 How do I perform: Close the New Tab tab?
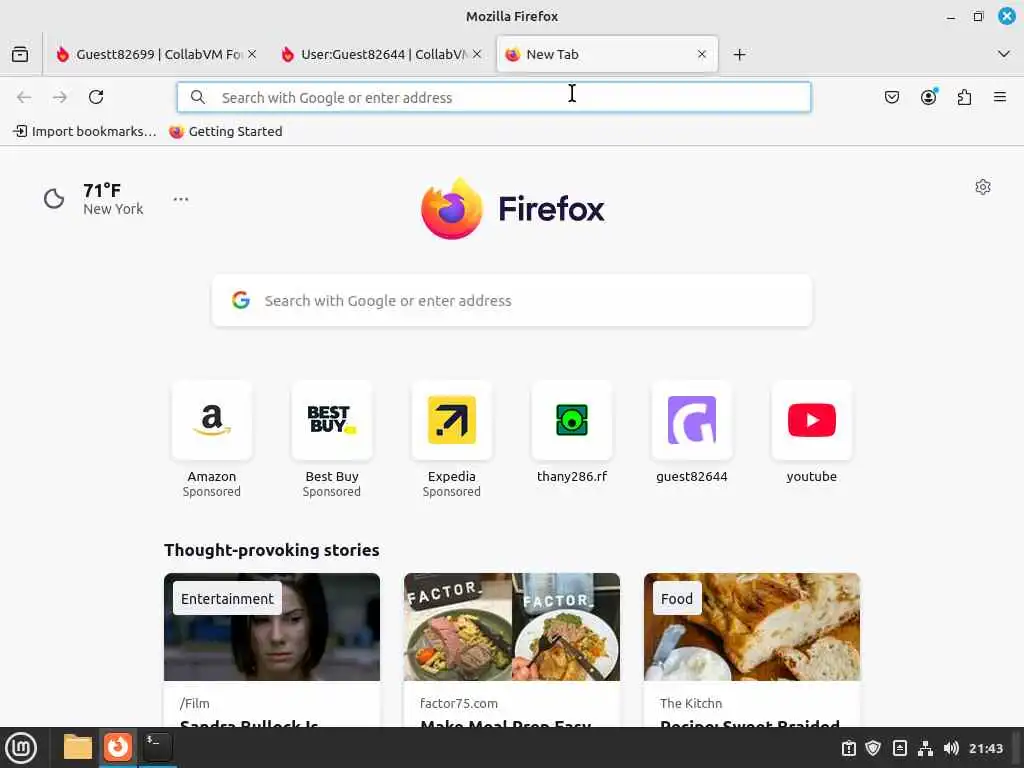point(702,54)
